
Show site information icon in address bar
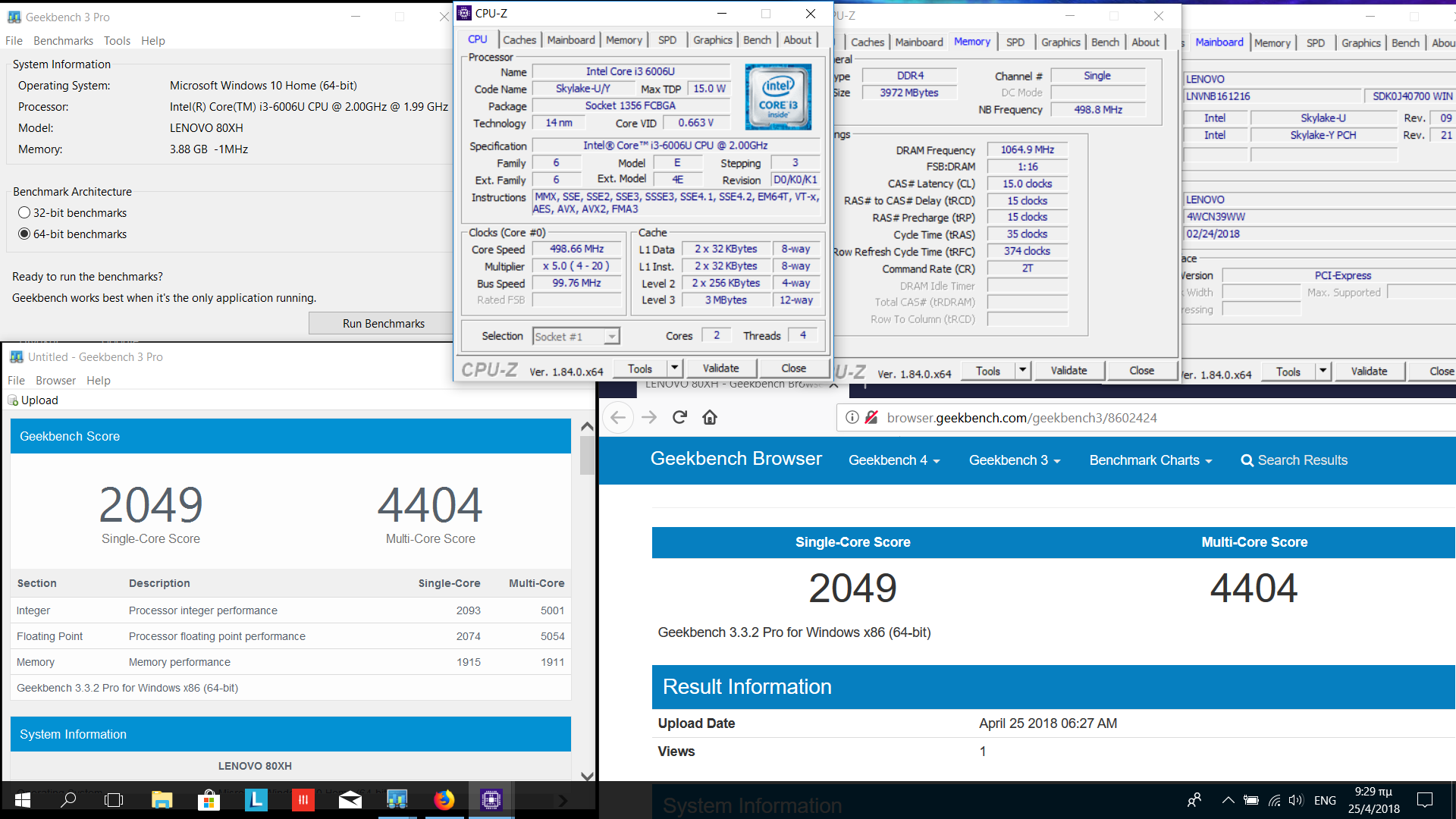point(852,417)
